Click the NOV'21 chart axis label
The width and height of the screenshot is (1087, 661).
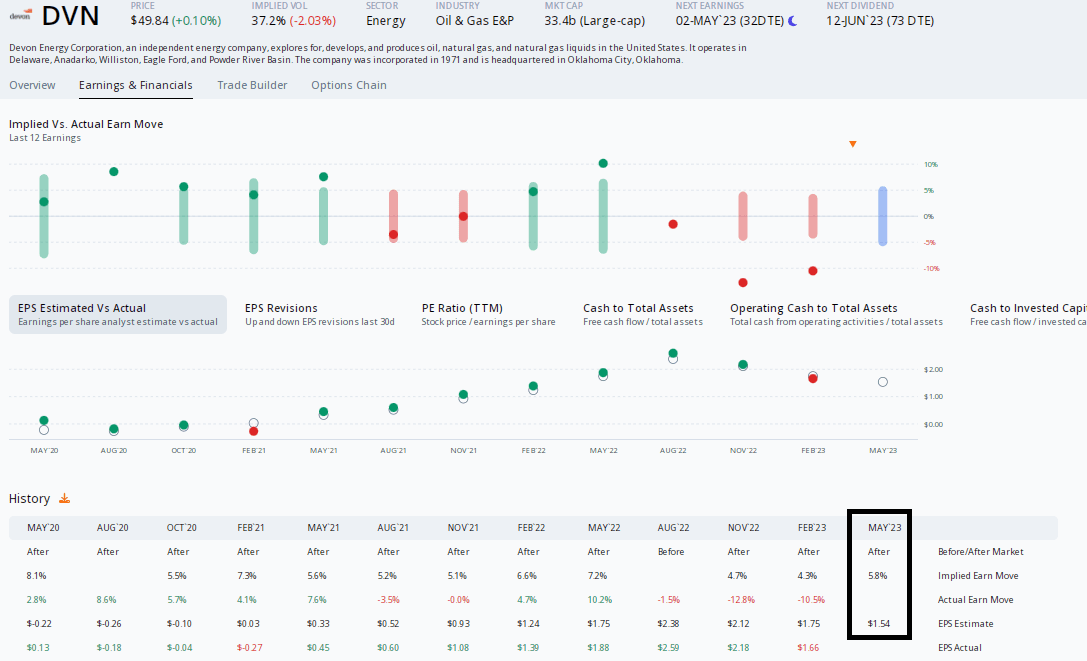coord(463,451)
